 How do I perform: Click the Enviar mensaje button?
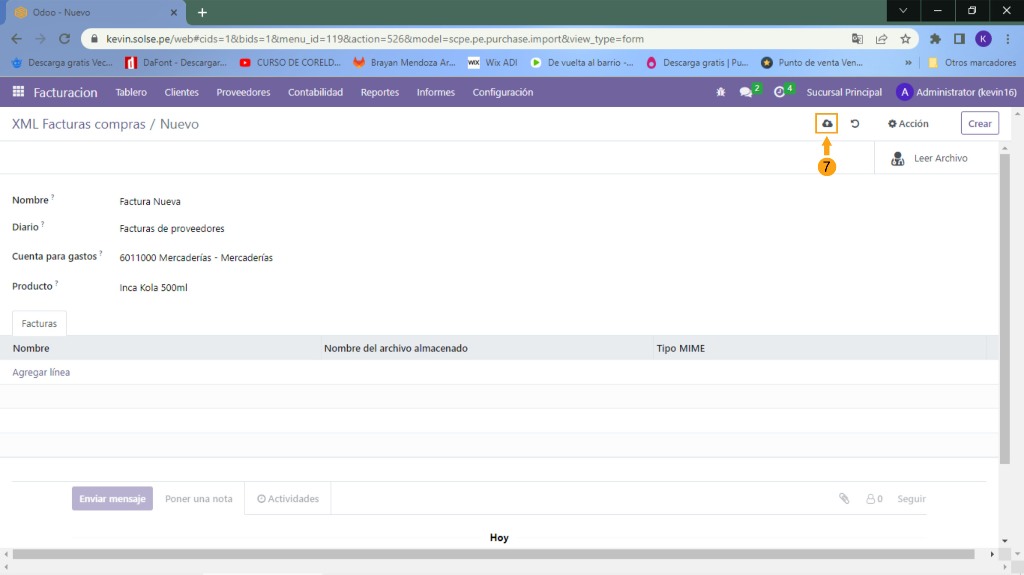coord(112,498)
